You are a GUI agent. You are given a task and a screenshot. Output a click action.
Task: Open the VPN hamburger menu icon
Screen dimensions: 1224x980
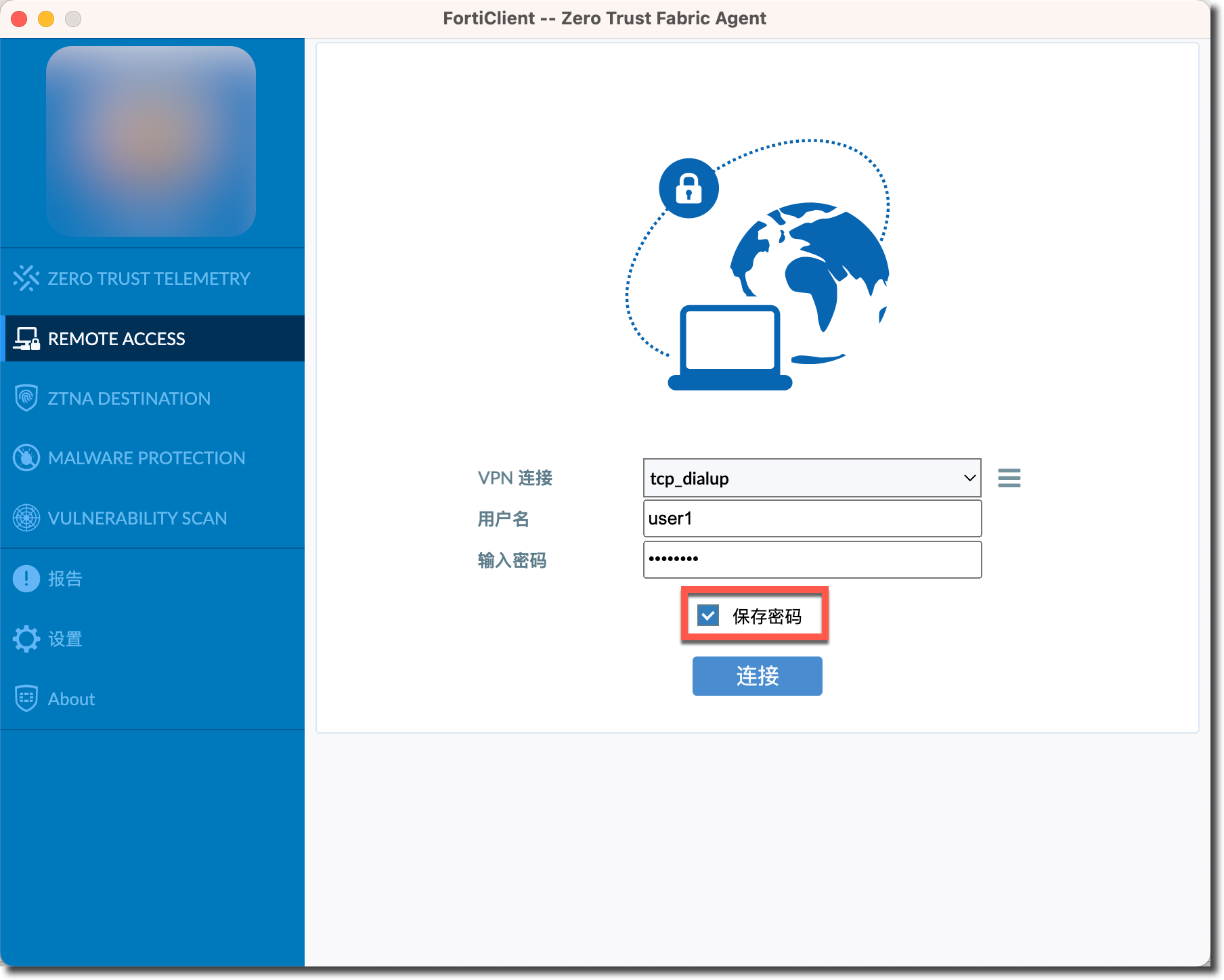tap(1009, 478)
